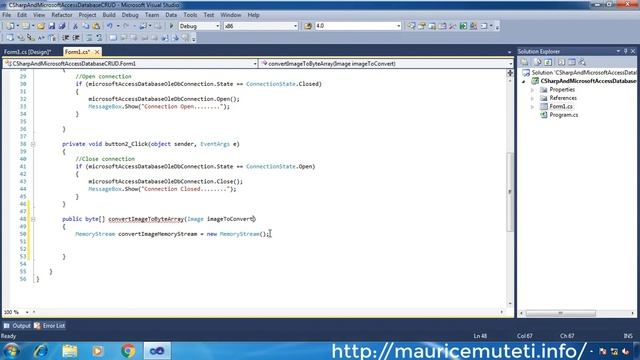Click the Paste toolbar icon

coord(96,26)
